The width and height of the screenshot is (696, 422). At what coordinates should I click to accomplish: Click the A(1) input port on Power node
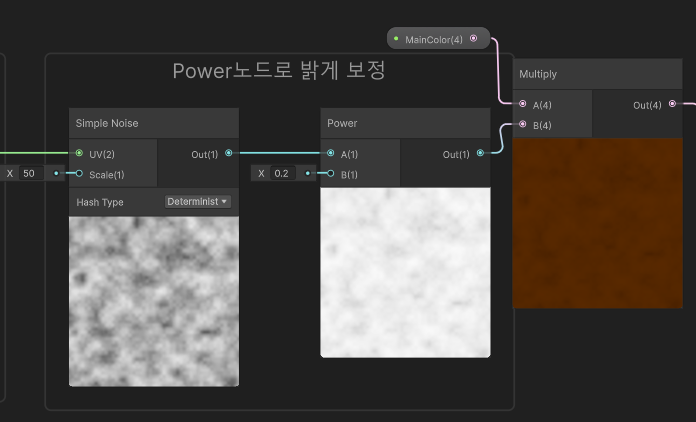coord(330,153)
